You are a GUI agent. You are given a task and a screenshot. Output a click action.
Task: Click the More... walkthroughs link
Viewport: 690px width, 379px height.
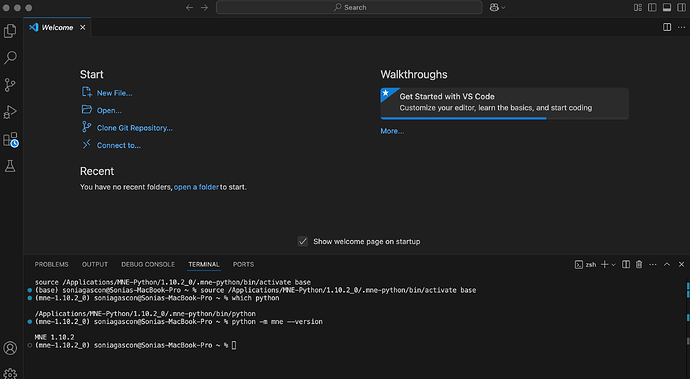click(392, 131)
